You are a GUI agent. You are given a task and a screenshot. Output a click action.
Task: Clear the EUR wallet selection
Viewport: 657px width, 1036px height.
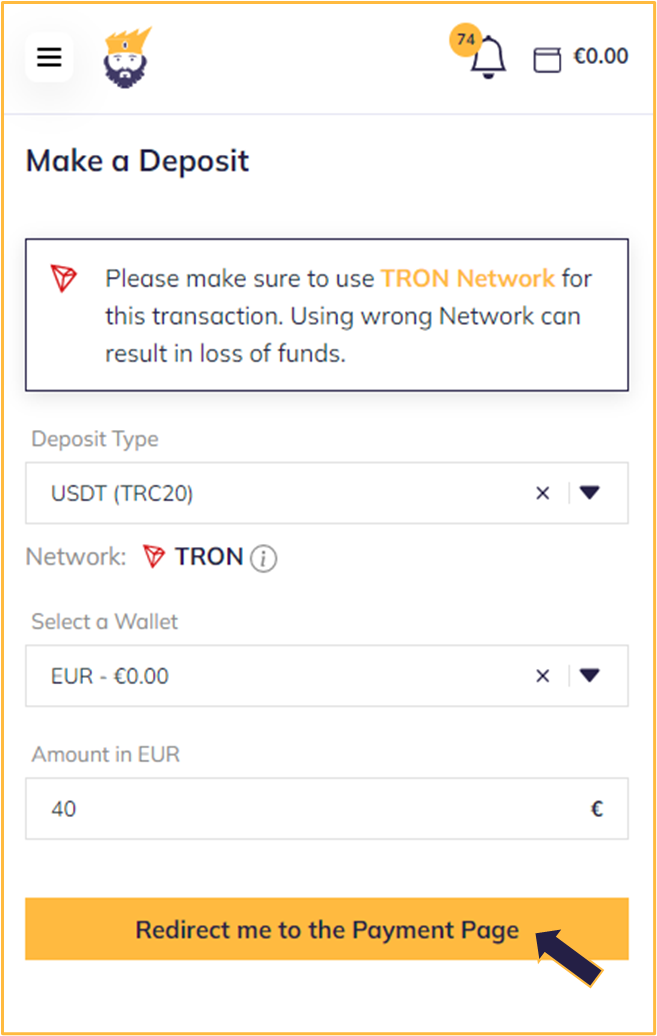click(x=543, y=676)
